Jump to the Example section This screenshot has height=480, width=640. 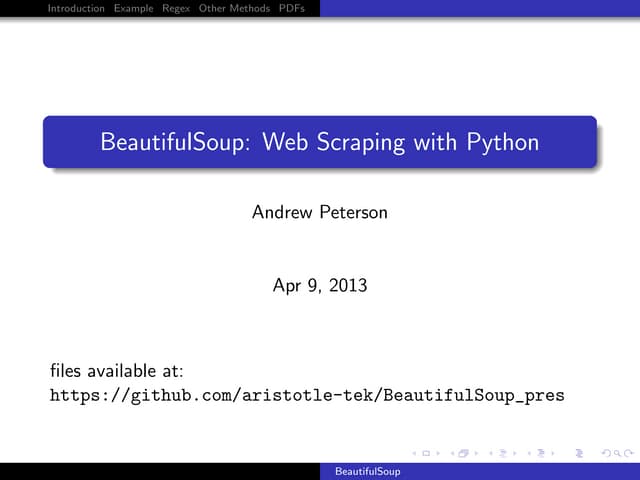pos(133,8)
